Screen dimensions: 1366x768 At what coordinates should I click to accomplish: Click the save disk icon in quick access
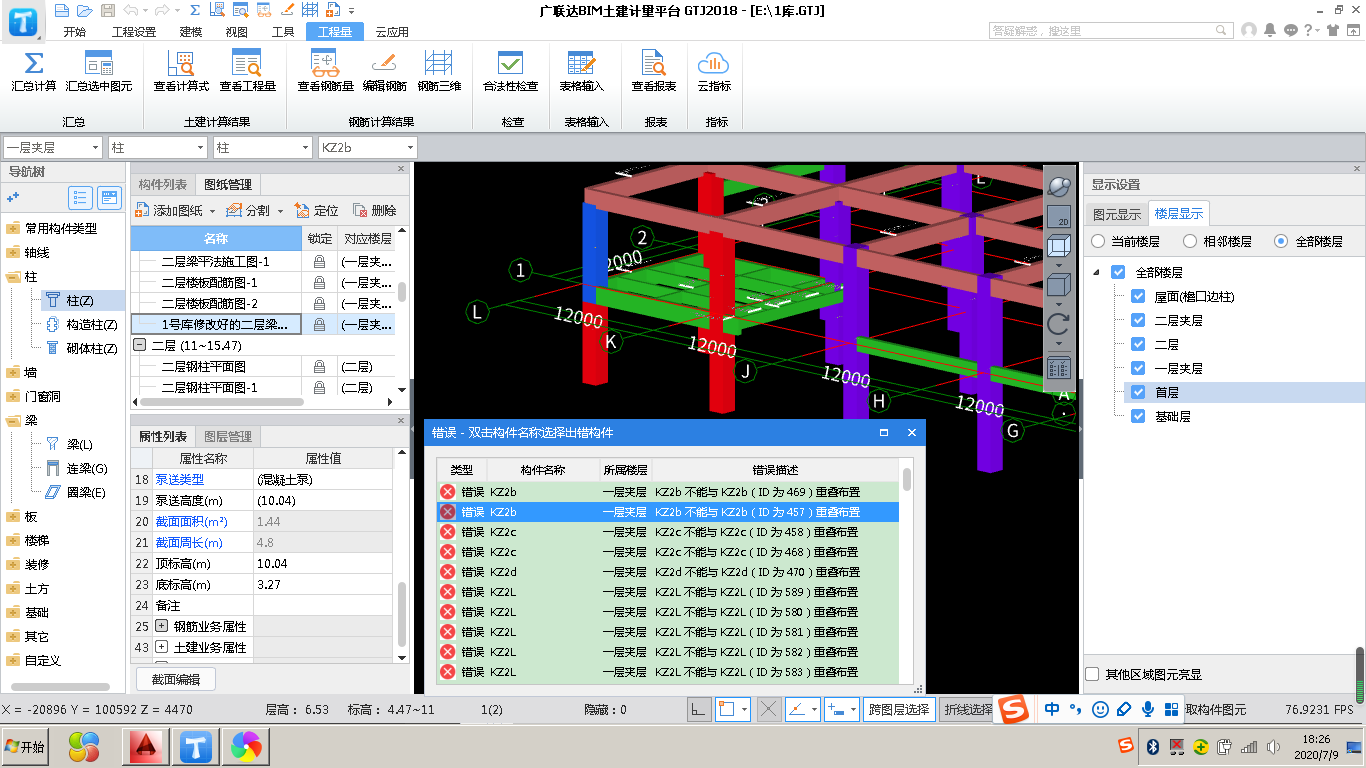point(106,10)
